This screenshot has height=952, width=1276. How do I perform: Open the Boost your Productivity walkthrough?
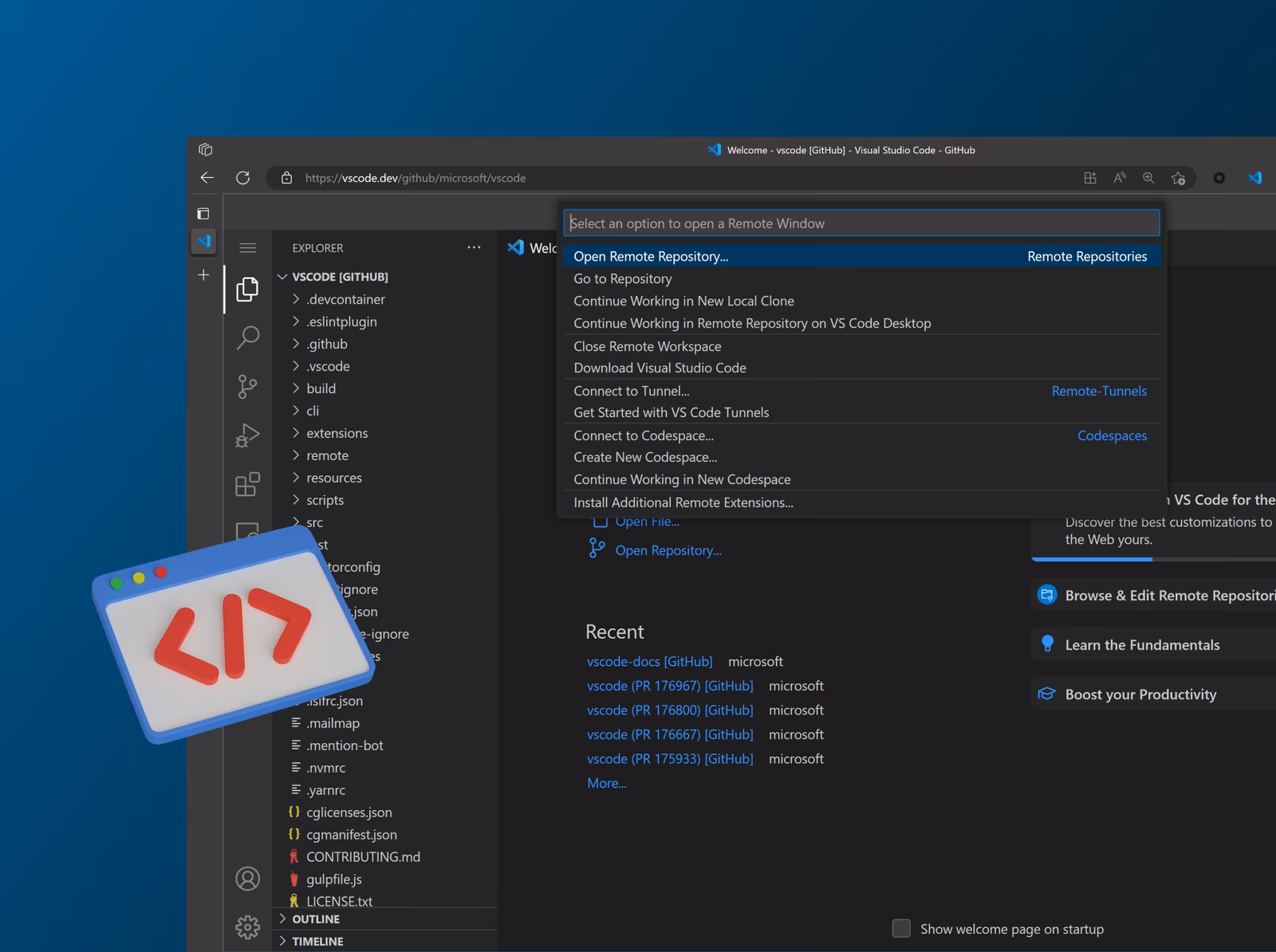(x=1153, y=694)
